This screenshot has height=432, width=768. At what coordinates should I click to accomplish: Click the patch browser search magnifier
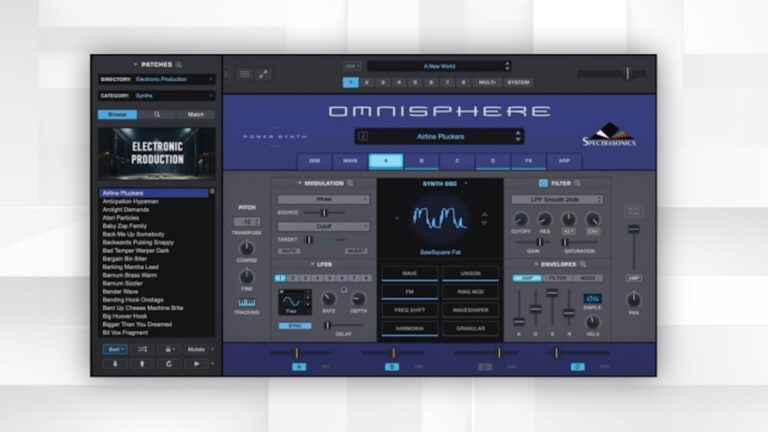(178, 64)
